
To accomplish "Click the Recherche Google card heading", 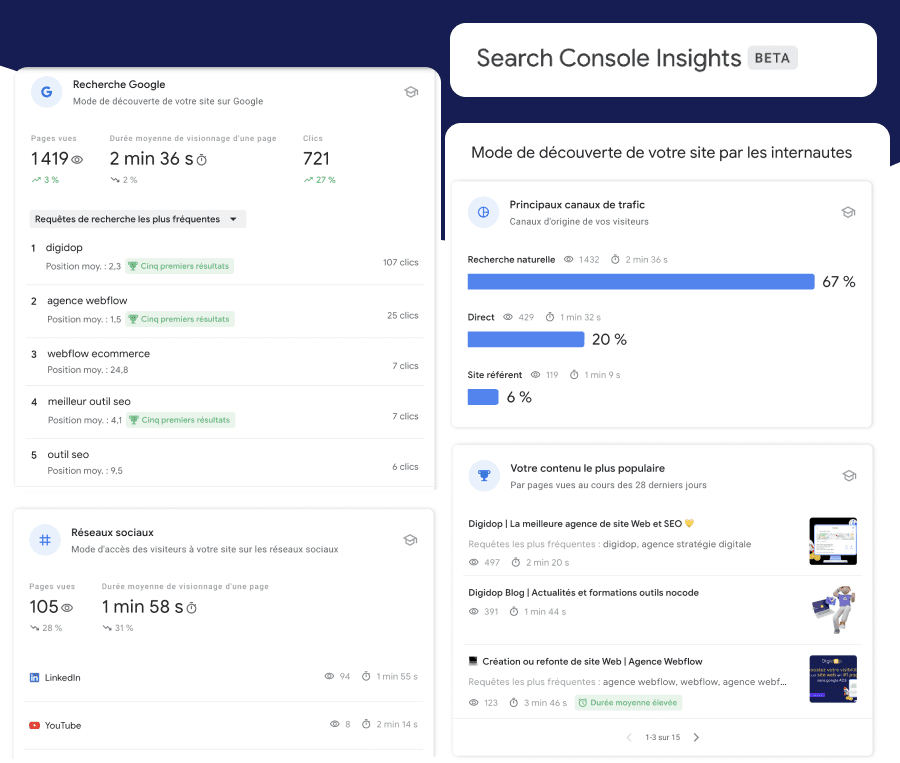I will pyautogui.click(x=119, y=84).
